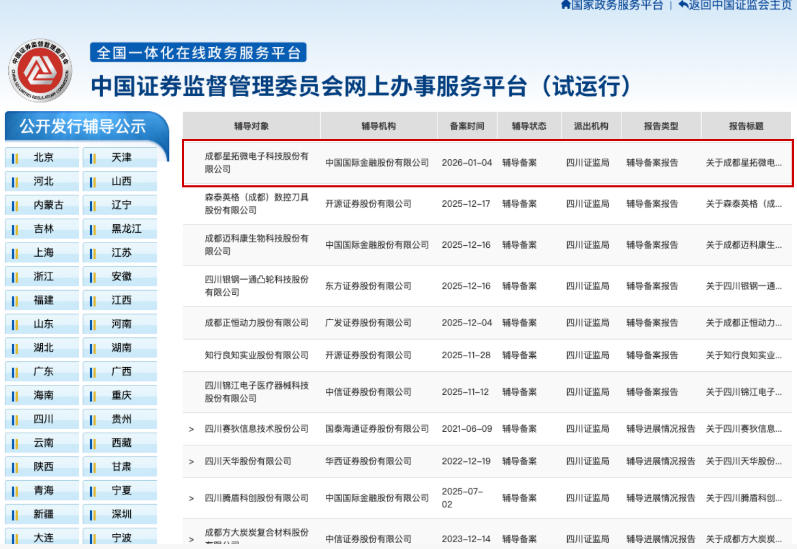Click the bar icon beside 重庆
The height and width of the screenshot is (549, 797).
pyautogui.click(x=91, y=395)
